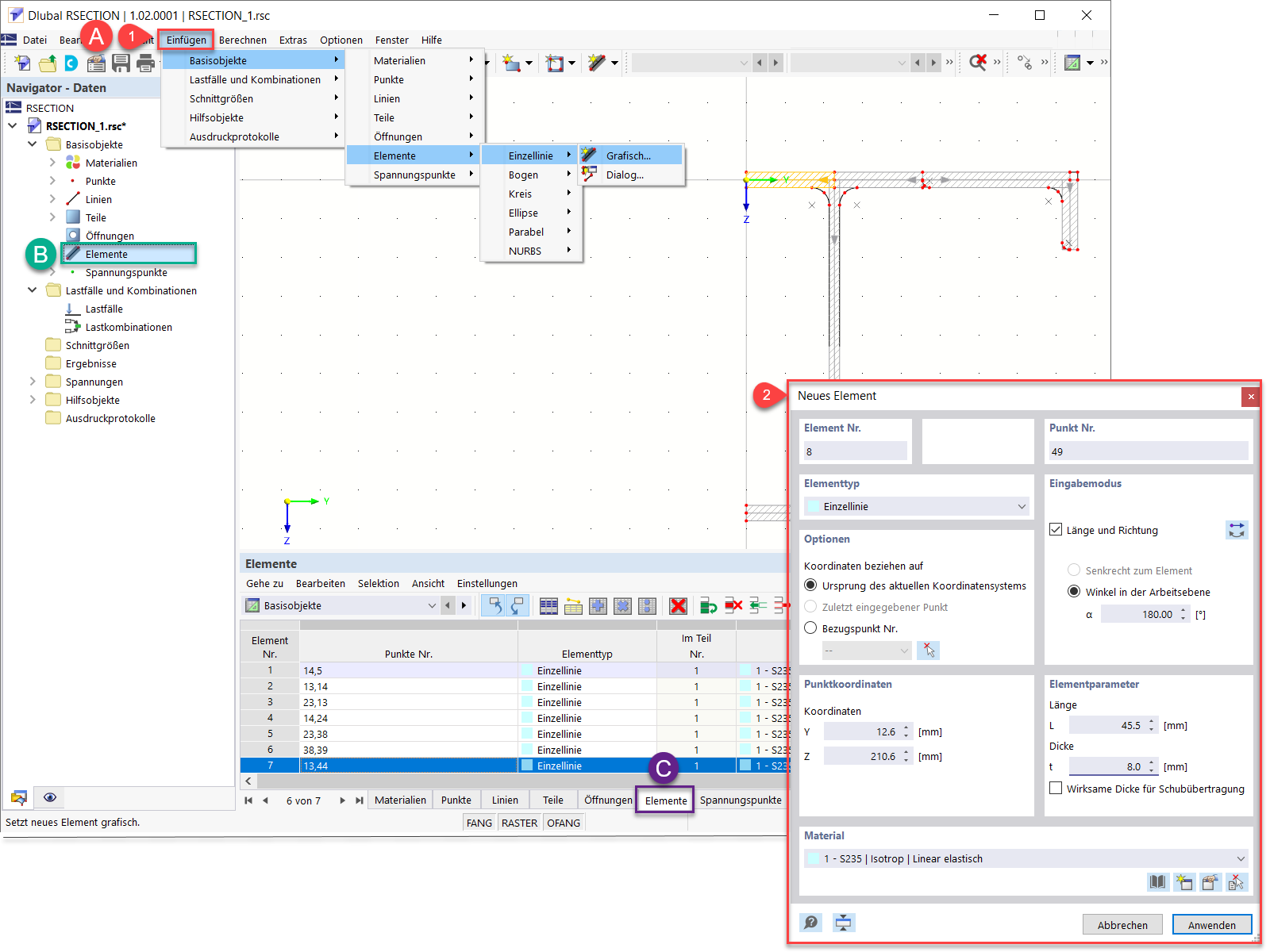Click the Abbrechen button

coord(1122,924)
